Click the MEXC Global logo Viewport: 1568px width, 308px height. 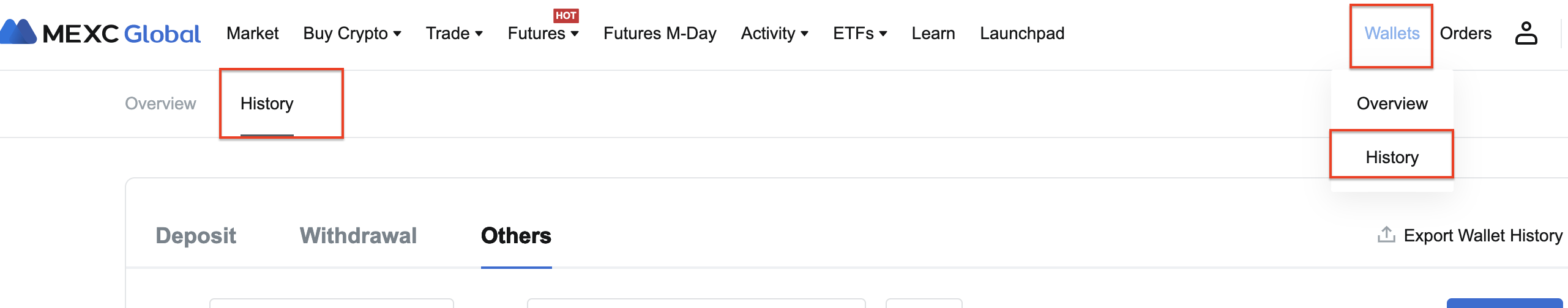pyautogui.click(x=100, y=33)
